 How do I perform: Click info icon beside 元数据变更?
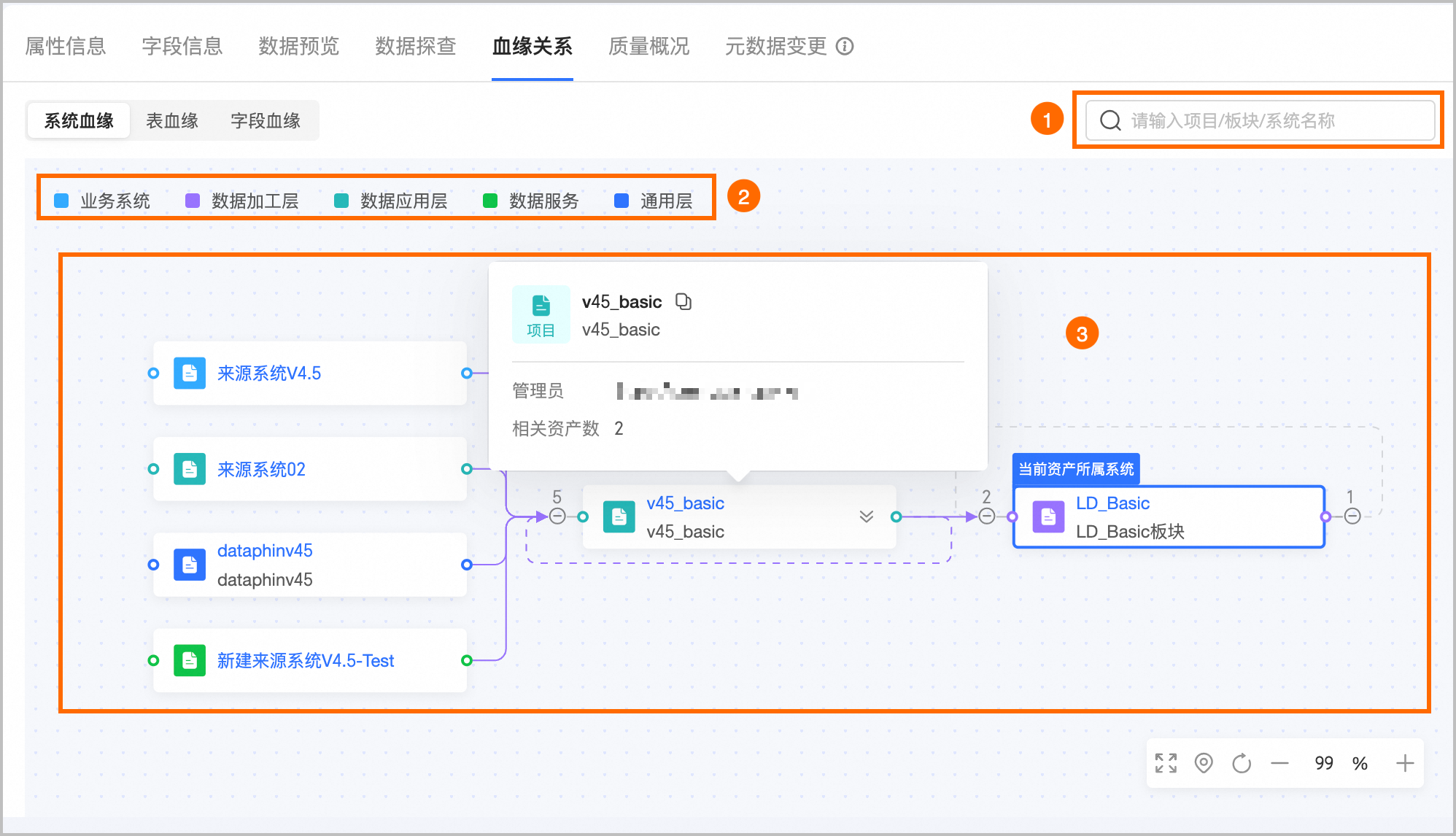point(845,47)
